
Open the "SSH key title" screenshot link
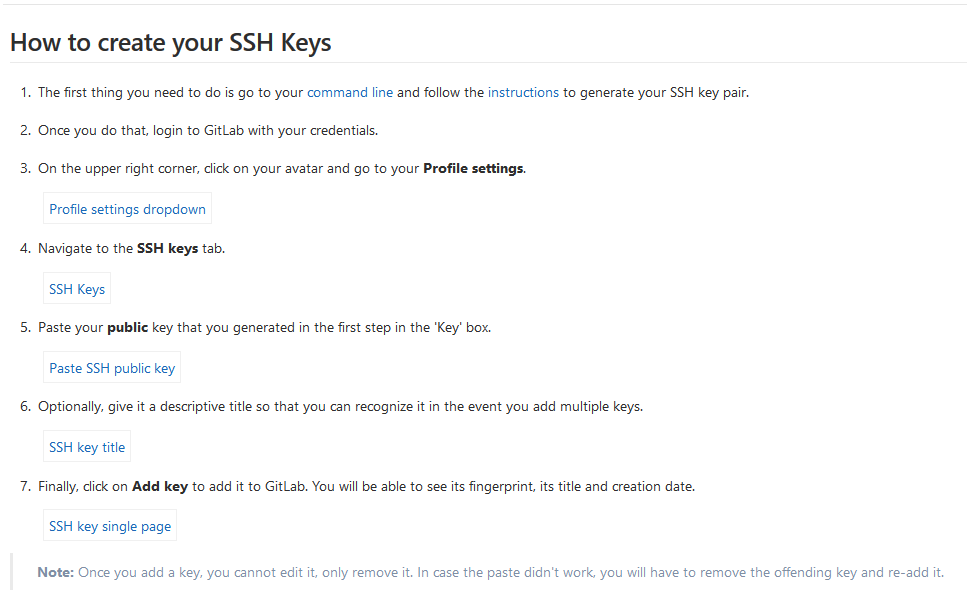86,446
